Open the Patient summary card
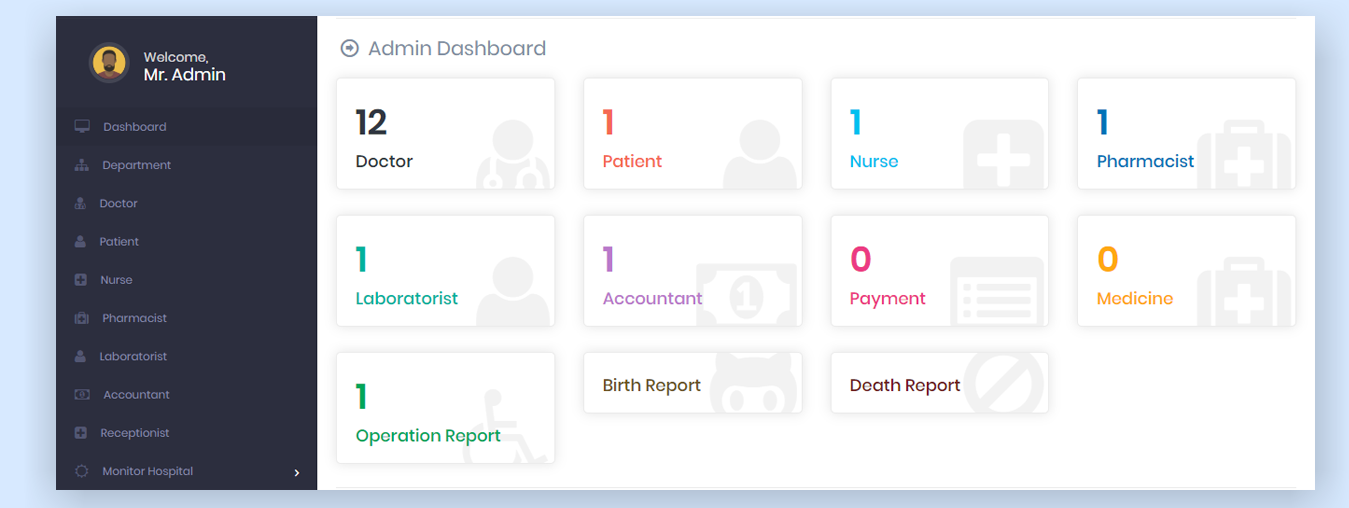Screen dimensions: 1349x508 coord(692,134)
